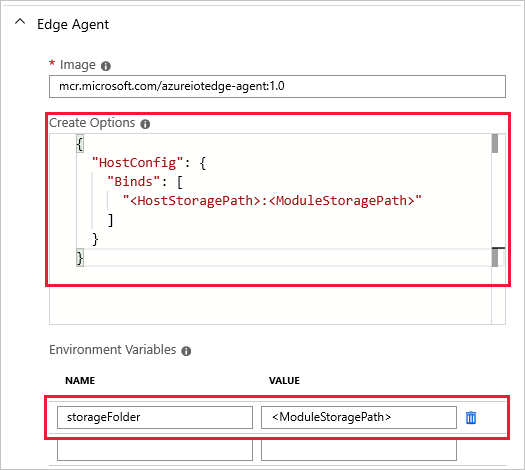Click the ModuleStoragePath value field
Screen dimensions: 525x470
click(359, 417)
